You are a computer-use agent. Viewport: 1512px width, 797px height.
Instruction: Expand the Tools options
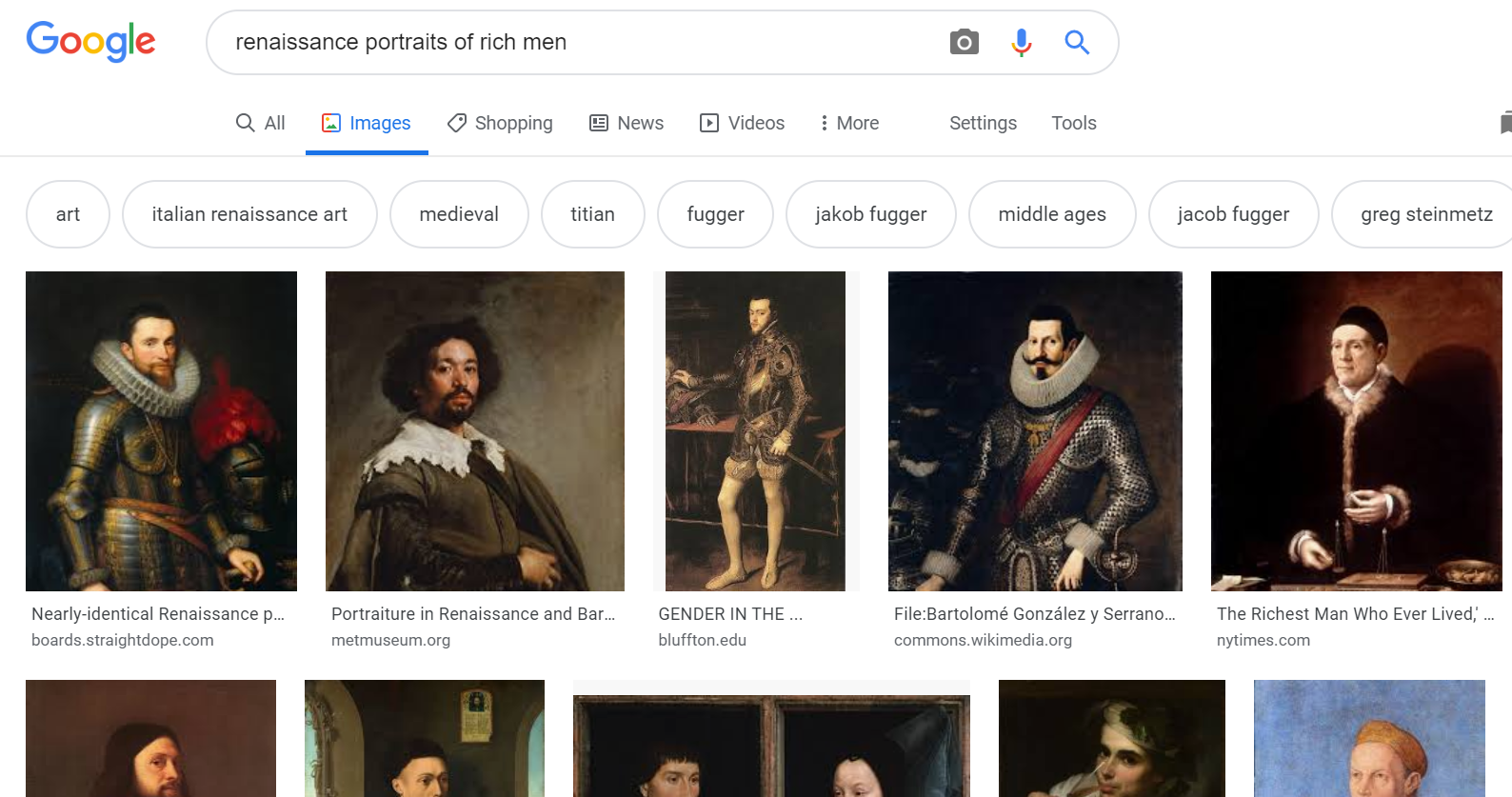[x=1073, y=123]
